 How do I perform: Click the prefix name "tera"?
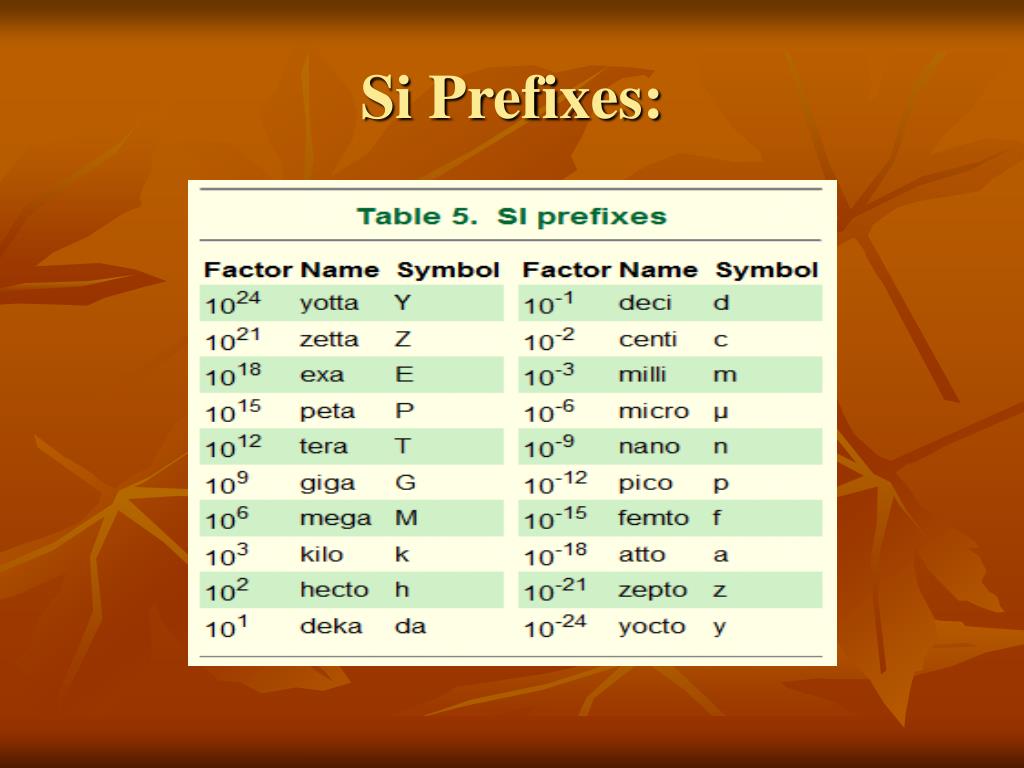coord(323,447)
